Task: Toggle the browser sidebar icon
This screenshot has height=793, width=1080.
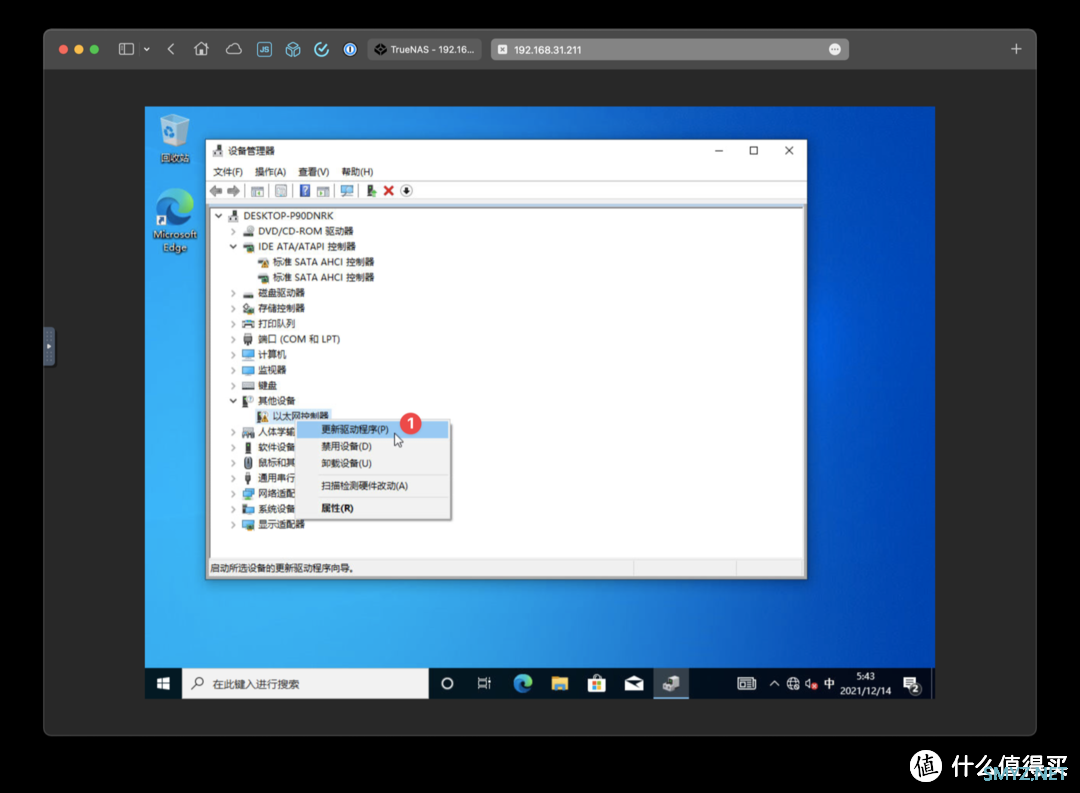Action: point(126,49)
